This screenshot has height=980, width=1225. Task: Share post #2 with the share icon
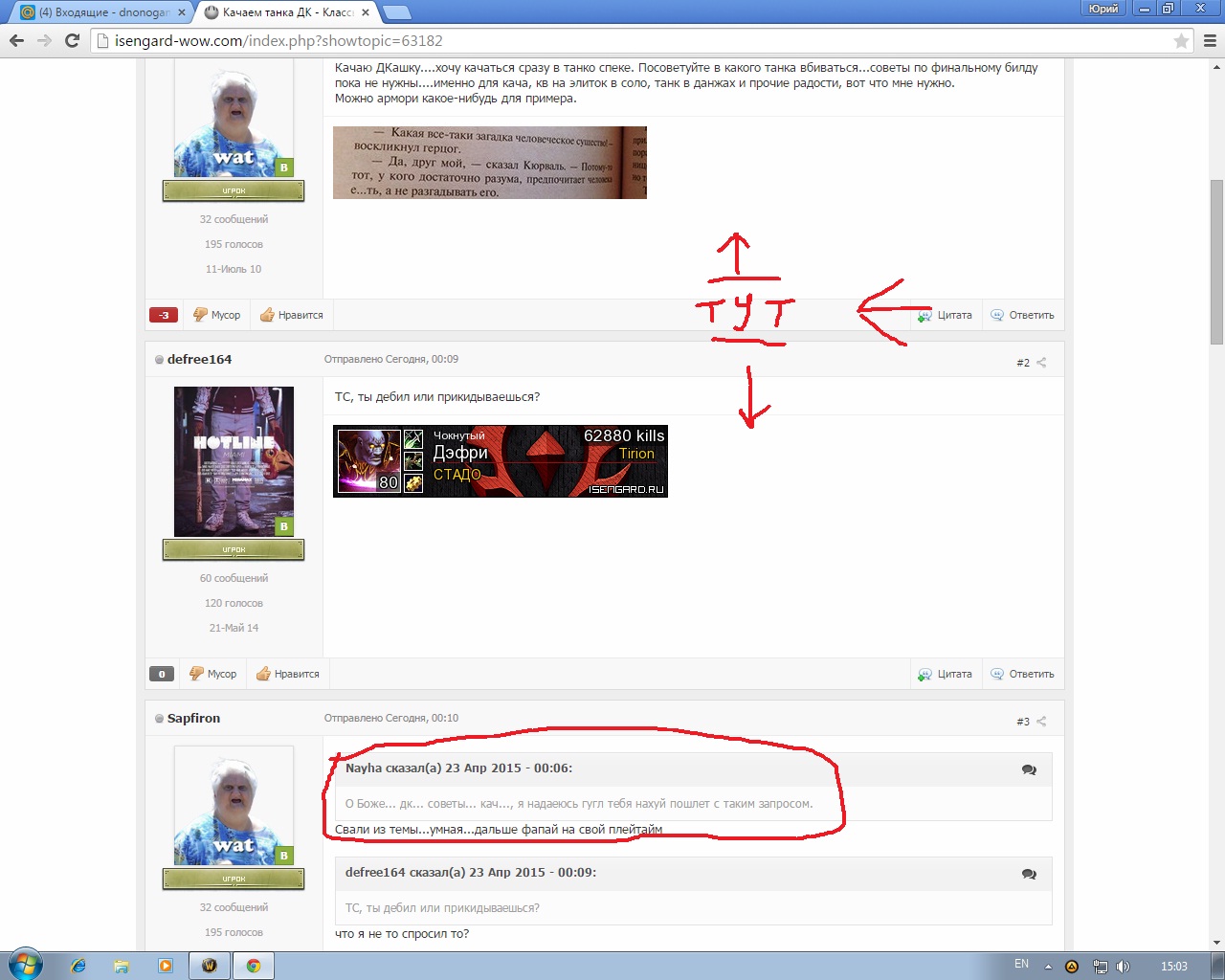[x=1041, y=363]
